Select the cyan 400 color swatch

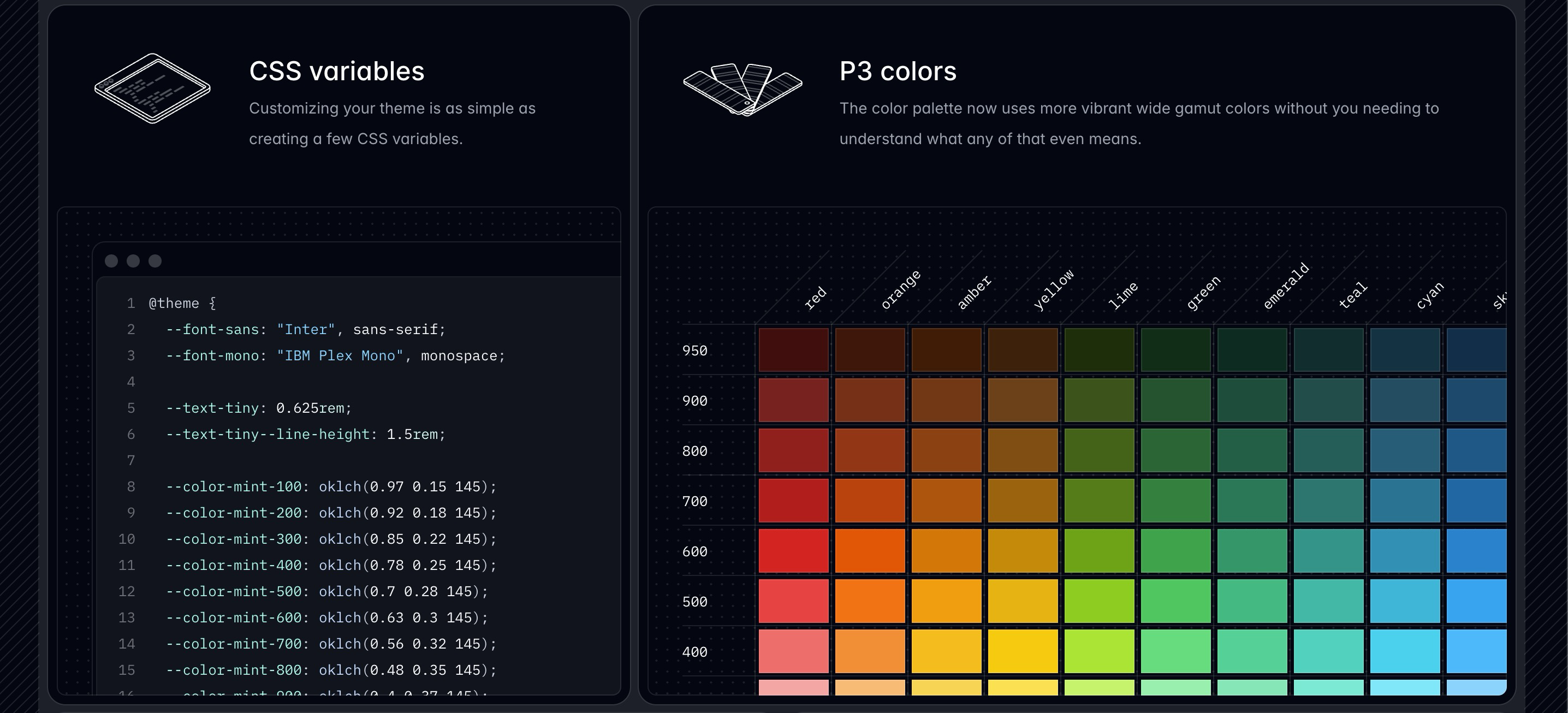coord(1405,651)
